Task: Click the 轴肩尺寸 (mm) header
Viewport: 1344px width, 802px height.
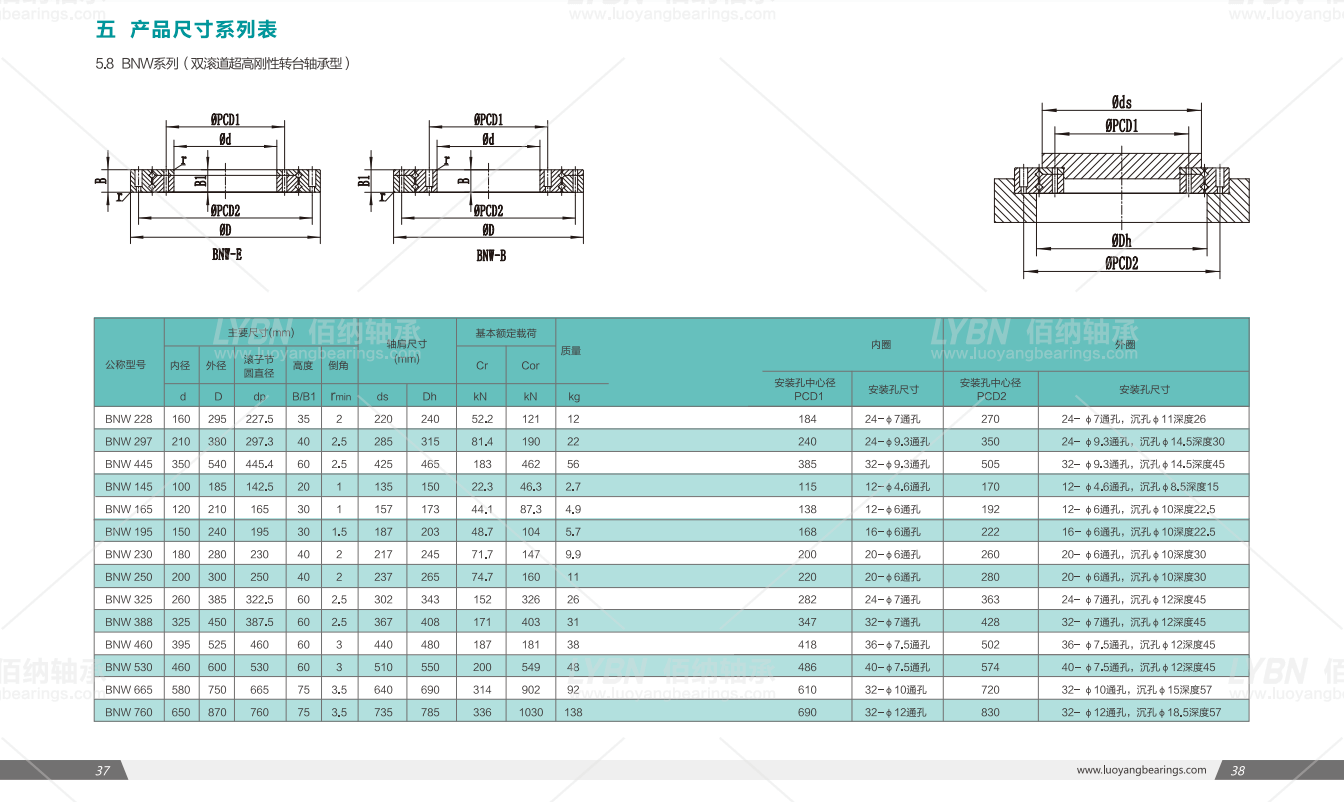Action: (407, 351)
